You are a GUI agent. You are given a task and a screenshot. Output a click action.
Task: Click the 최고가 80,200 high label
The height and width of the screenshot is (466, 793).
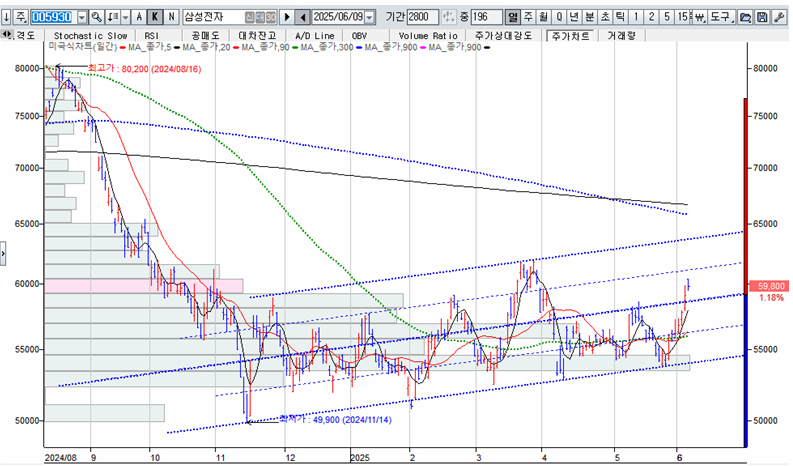click(144, 68)
